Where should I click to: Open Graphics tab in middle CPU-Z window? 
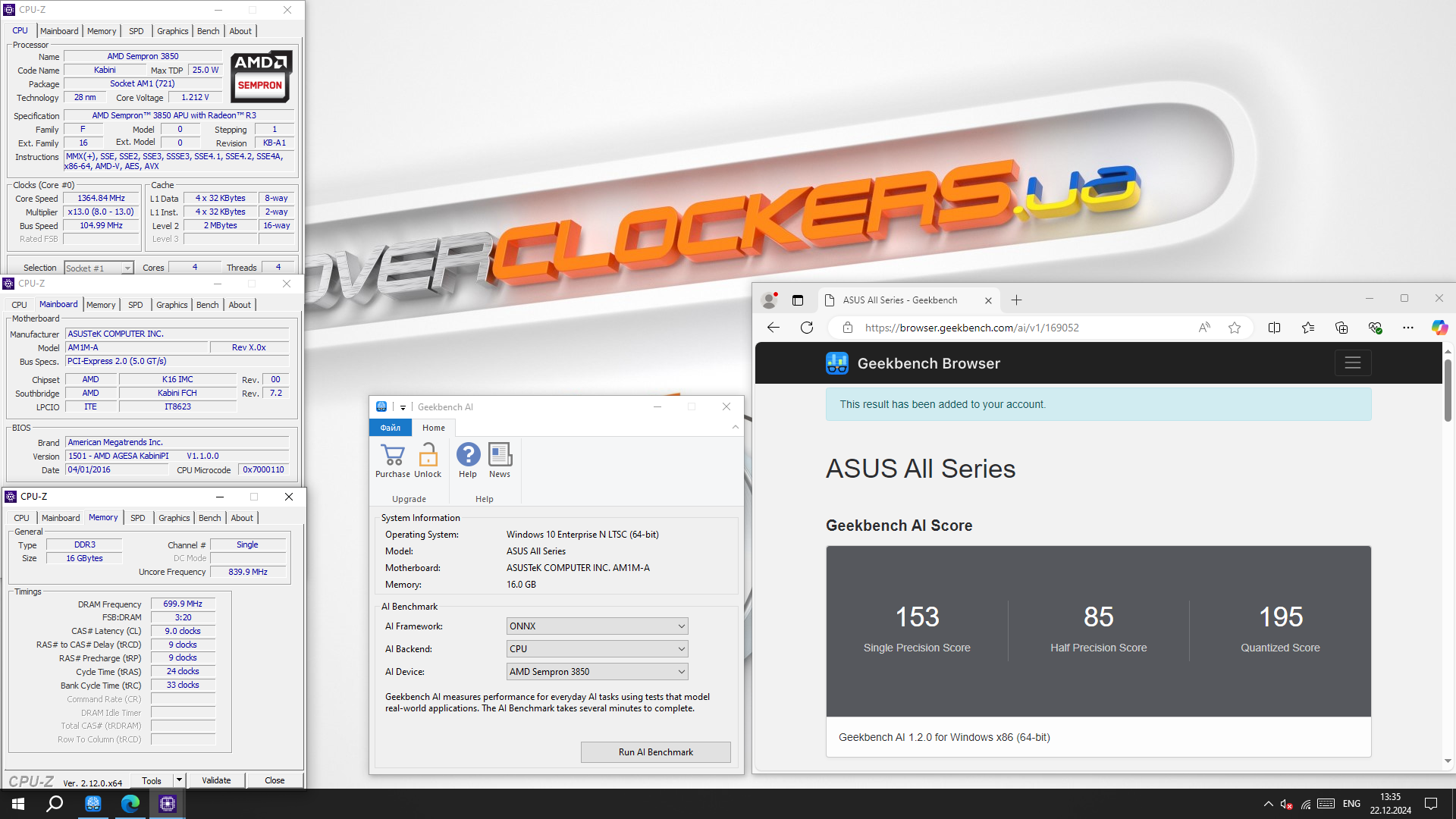tap(171, 305)
